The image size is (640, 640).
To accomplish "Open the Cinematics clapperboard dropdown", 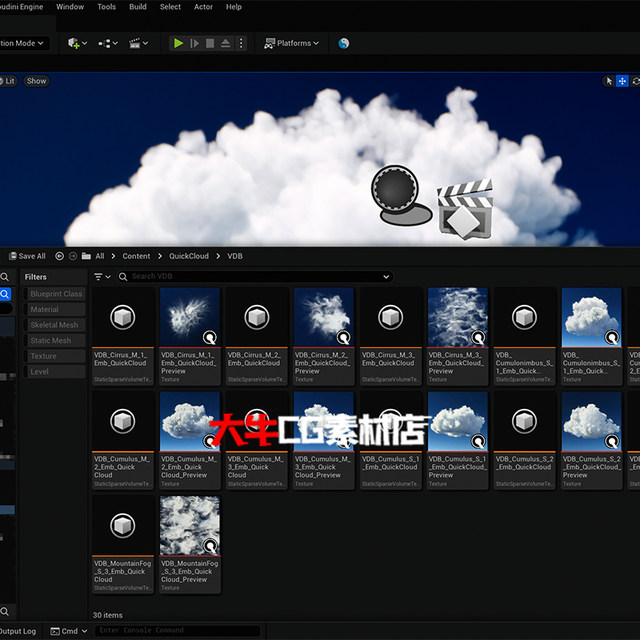I will (x=138, y=43).
